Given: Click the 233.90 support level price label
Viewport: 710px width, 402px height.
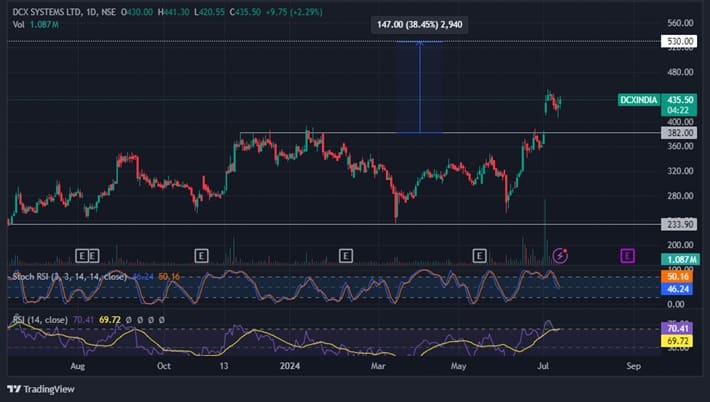Looking at the screenshot, I should (679, 225).
